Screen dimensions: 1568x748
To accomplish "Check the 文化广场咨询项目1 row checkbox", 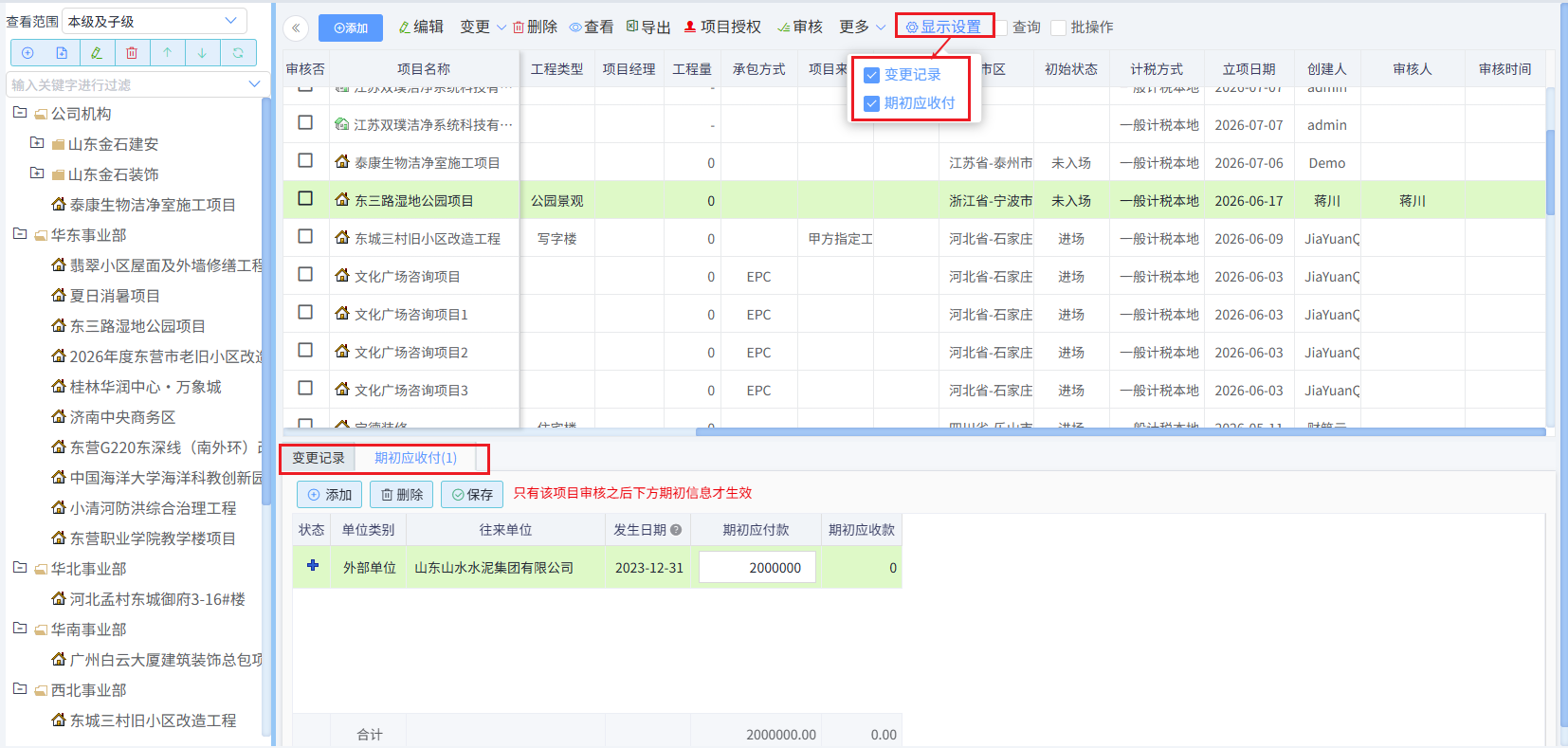I will point(305,312).
